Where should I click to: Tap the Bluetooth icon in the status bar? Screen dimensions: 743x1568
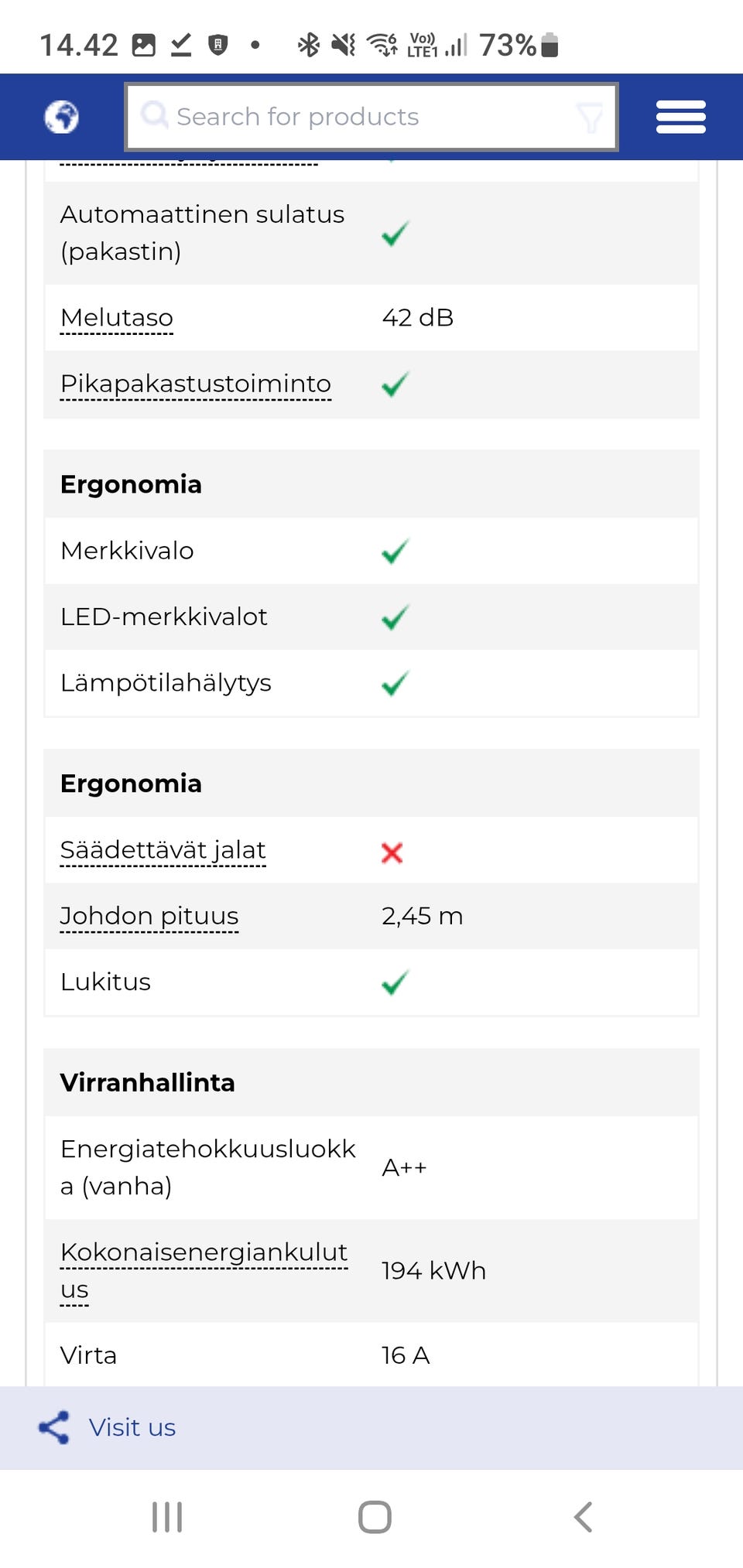click(310, 45)
